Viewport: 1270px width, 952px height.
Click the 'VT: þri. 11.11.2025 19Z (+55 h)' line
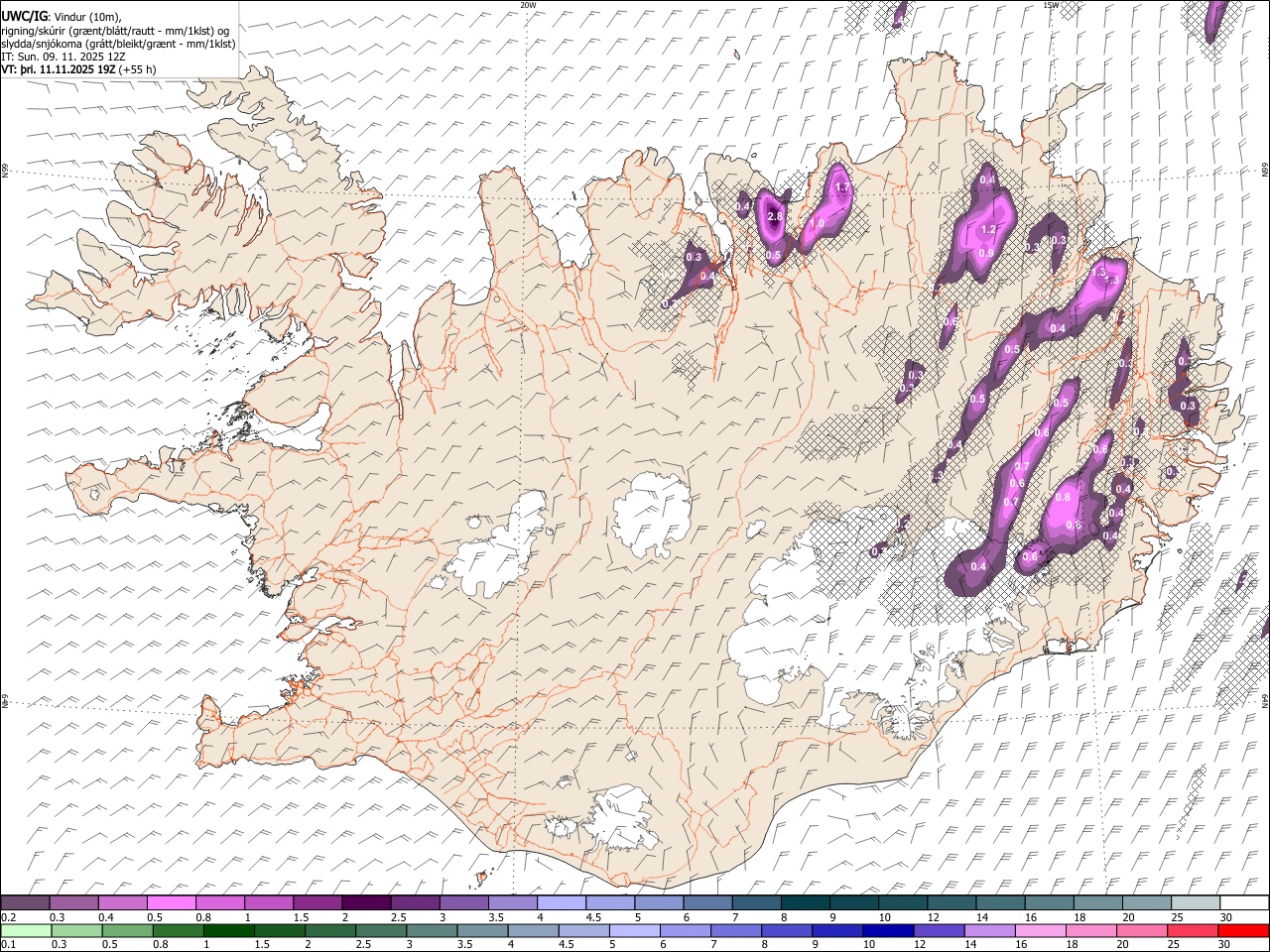(x=79, y=69)
